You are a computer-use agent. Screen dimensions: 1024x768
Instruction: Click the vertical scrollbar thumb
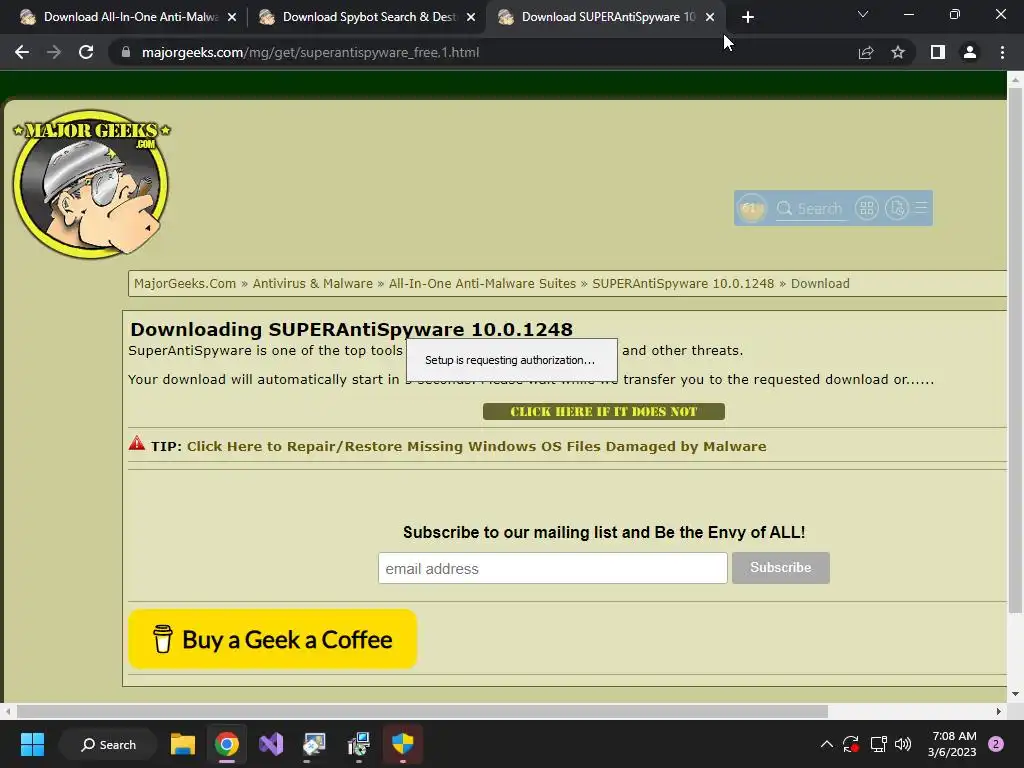(1015, 349)
